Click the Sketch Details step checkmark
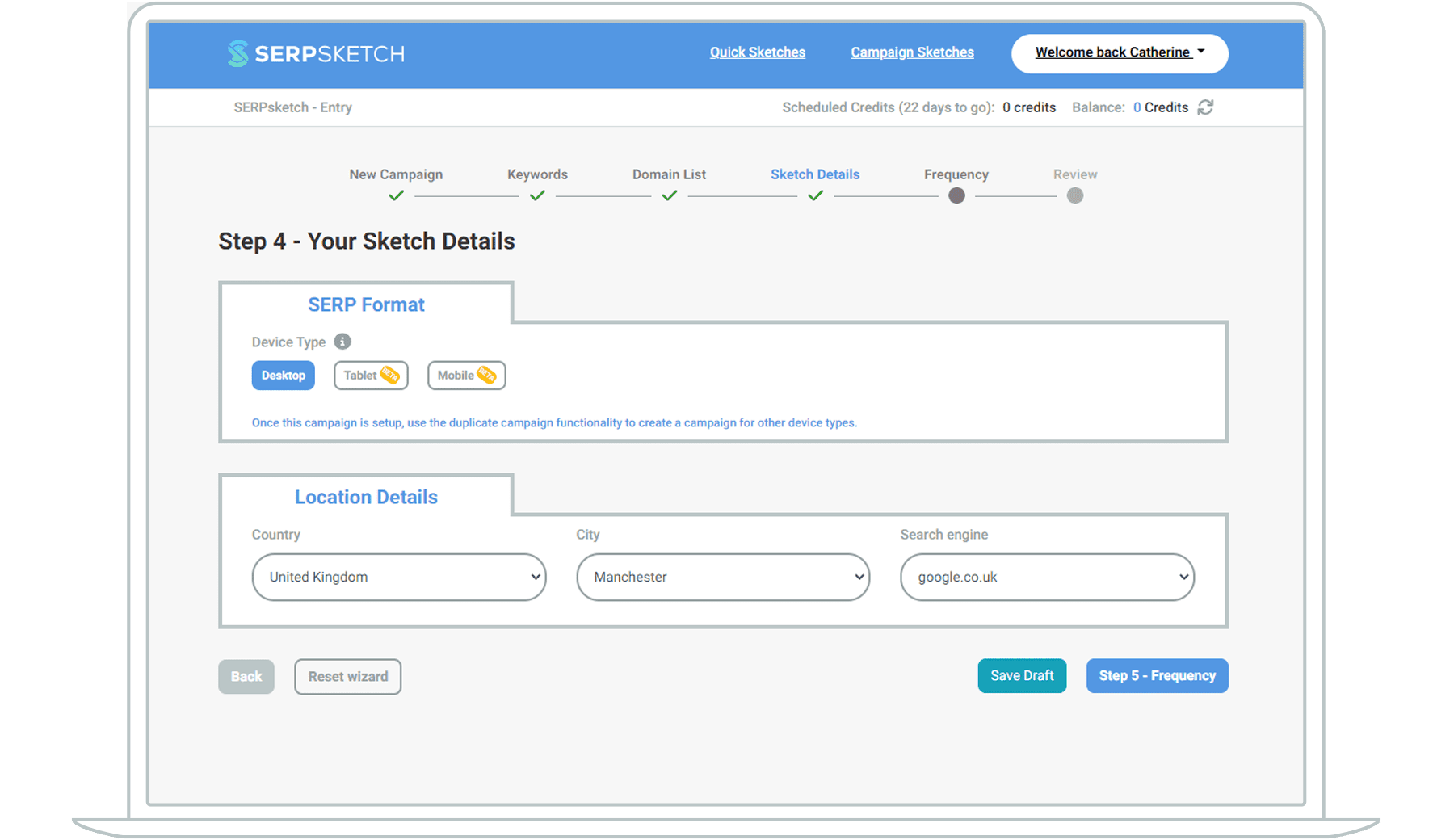 (815, 195)
